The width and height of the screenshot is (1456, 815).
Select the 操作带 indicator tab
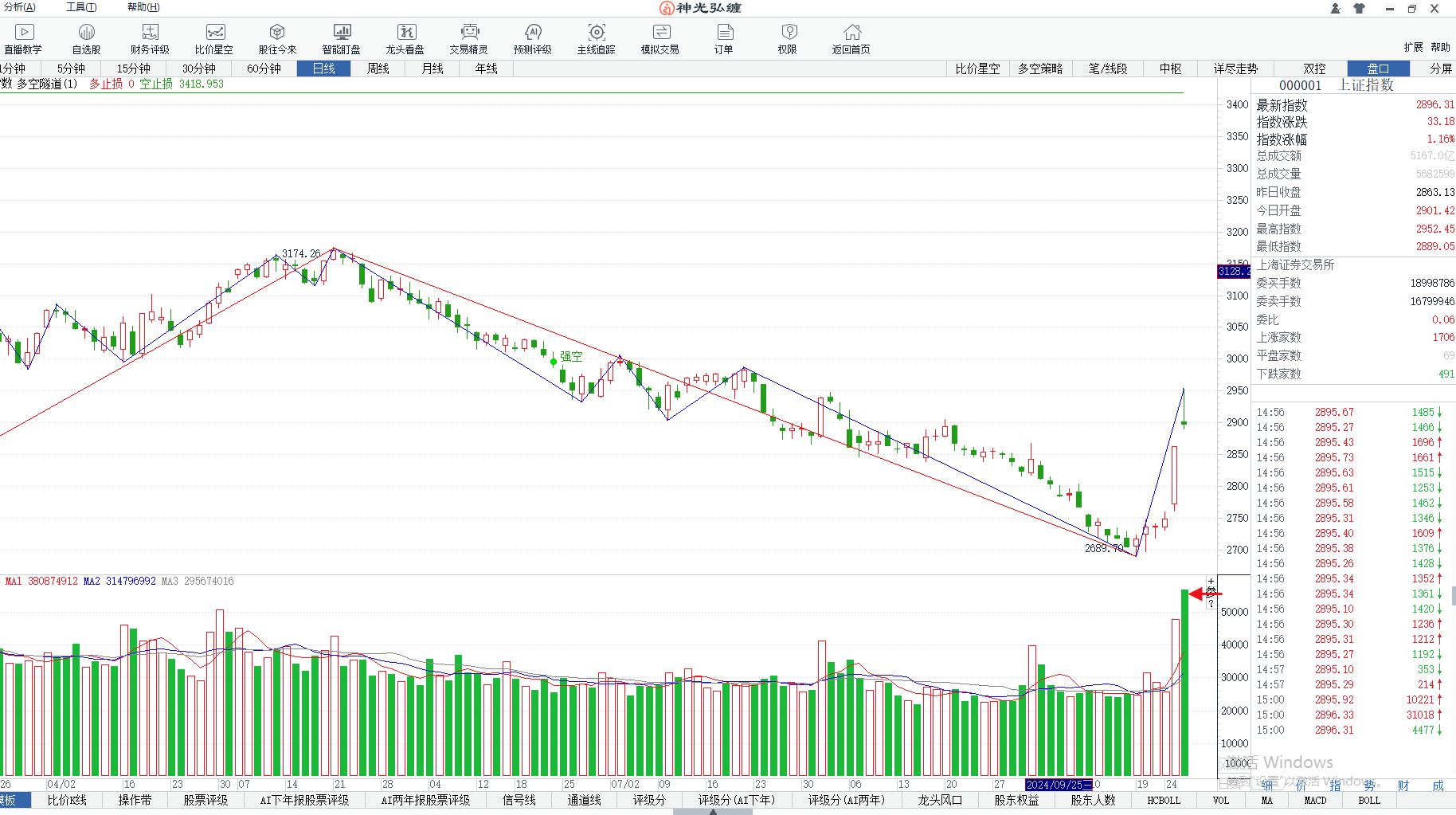[135, 800]
